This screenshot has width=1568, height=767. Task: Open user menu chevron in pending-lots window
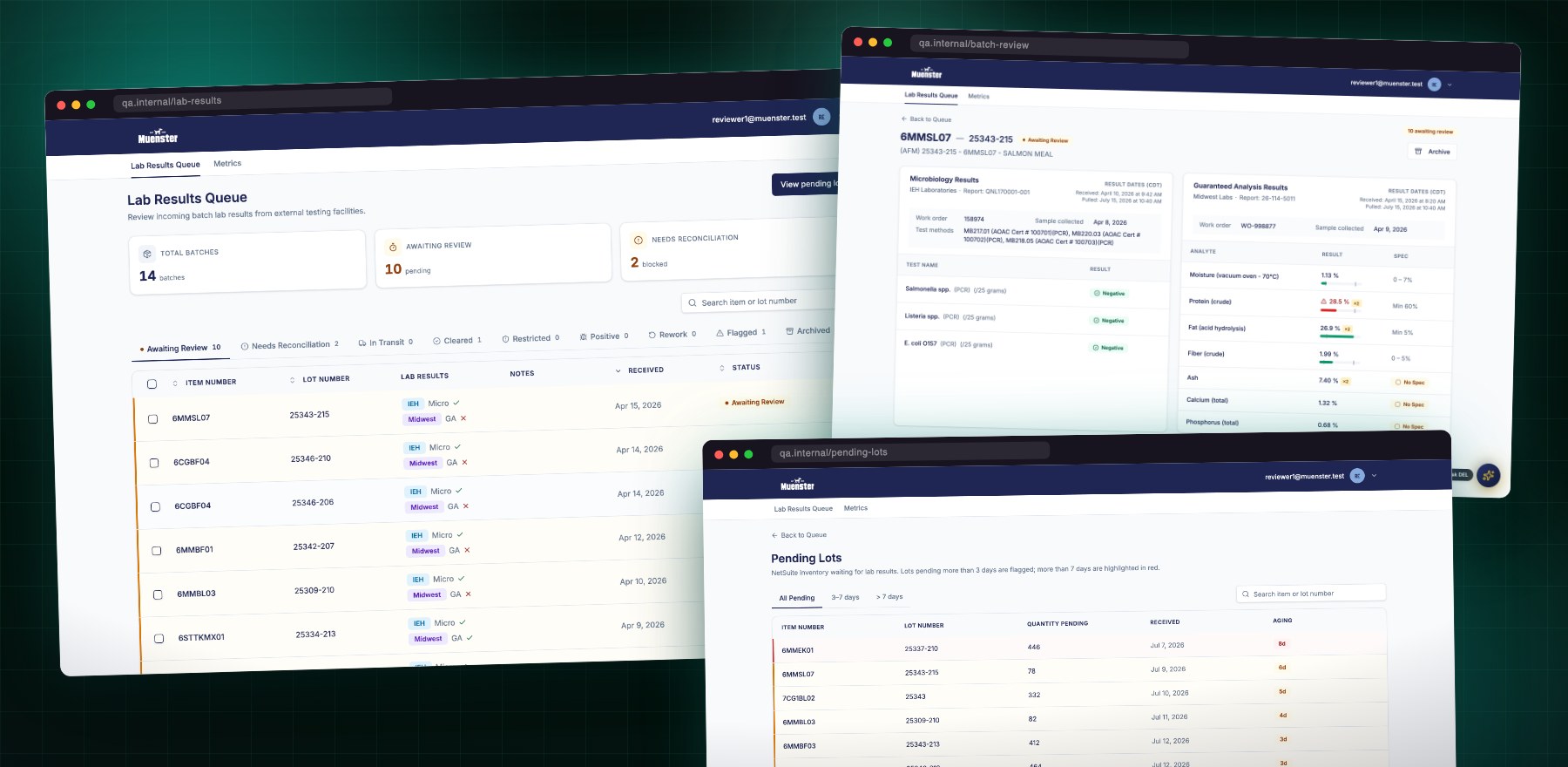(1374, 476)
